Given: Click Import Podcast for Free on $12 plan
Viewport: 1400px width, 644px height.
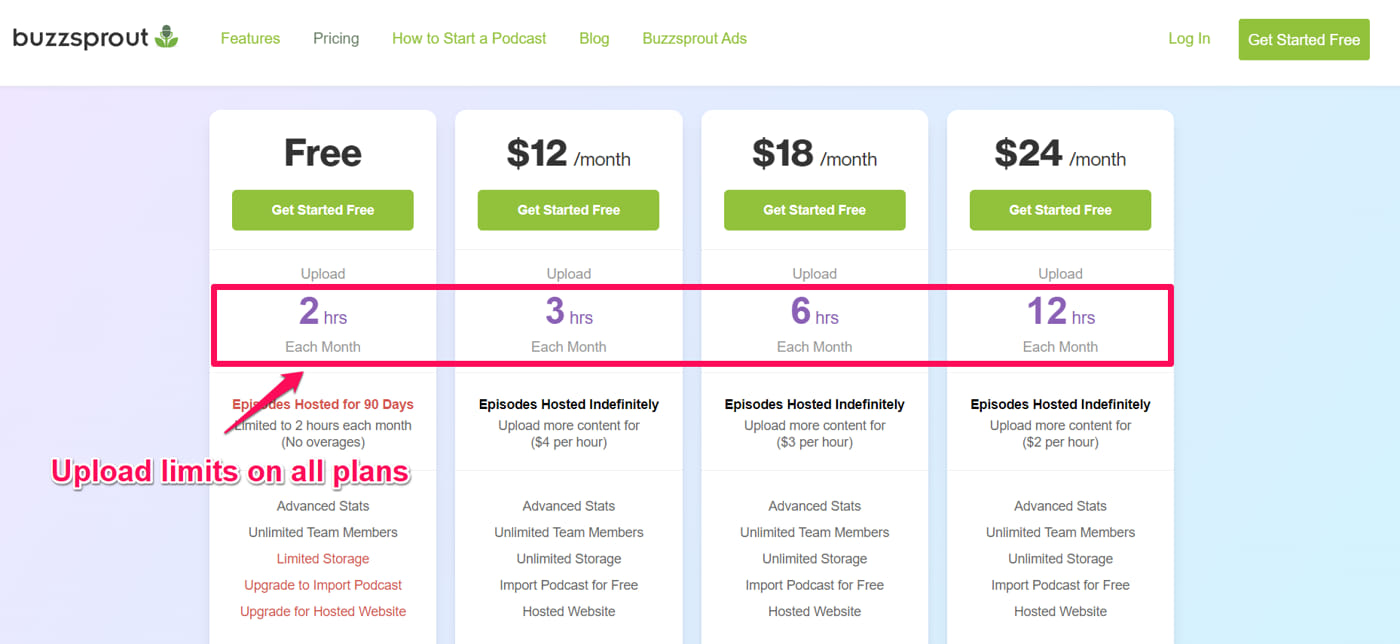Looking at the screenshot, I should [x=568, y=584].
